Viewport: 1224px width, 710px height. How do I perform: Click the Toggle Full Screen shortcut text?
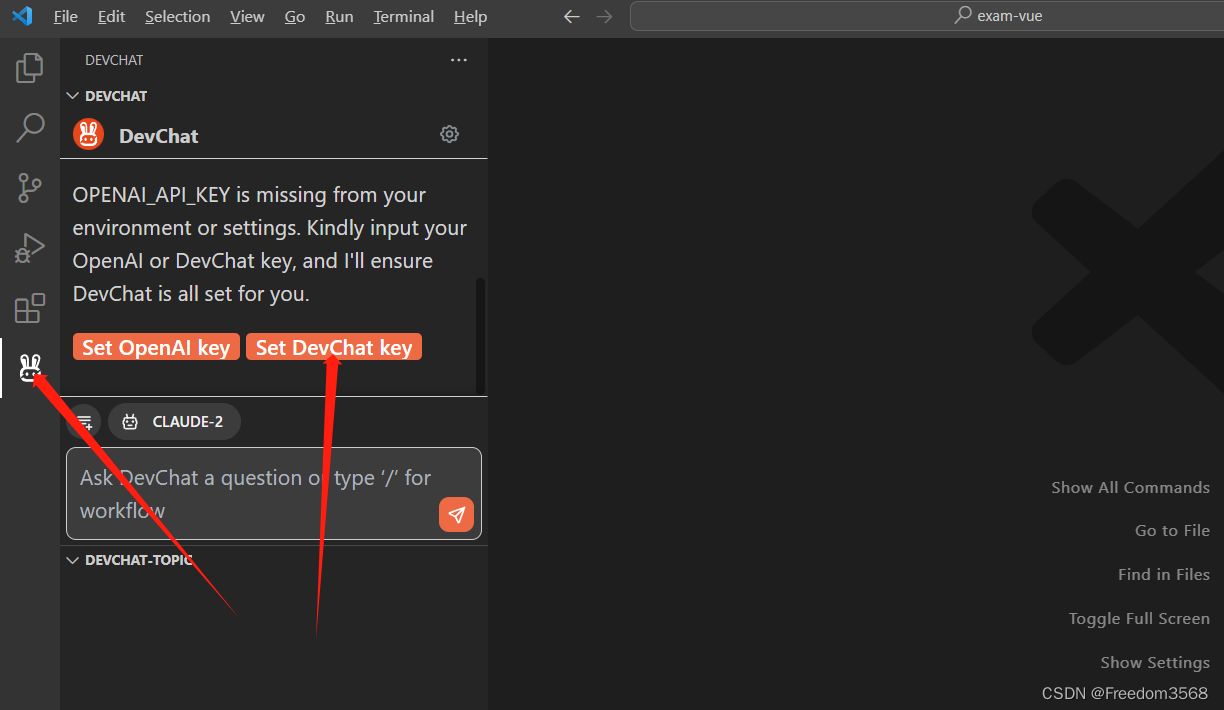pos(1139,618)
